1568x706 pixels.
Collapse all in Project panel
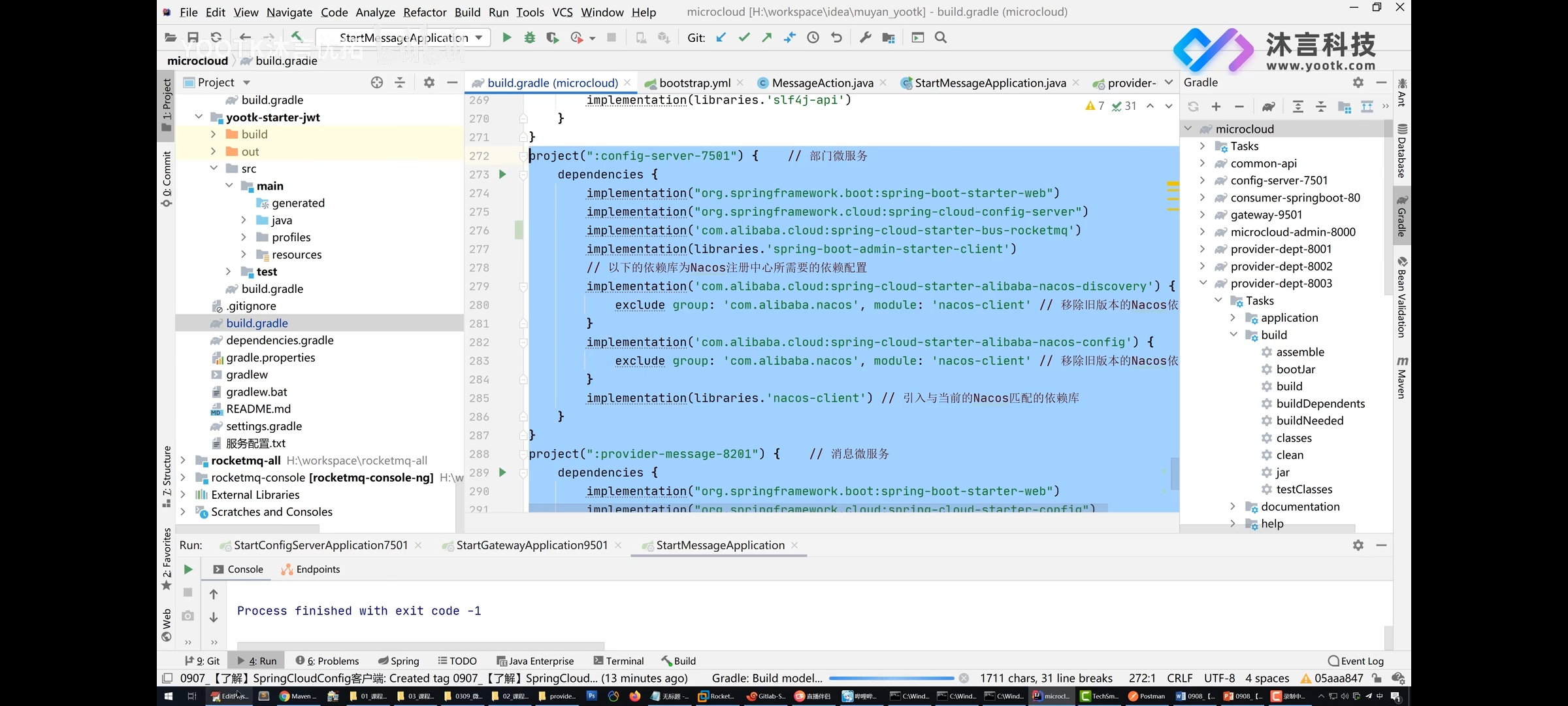point(400,82)
